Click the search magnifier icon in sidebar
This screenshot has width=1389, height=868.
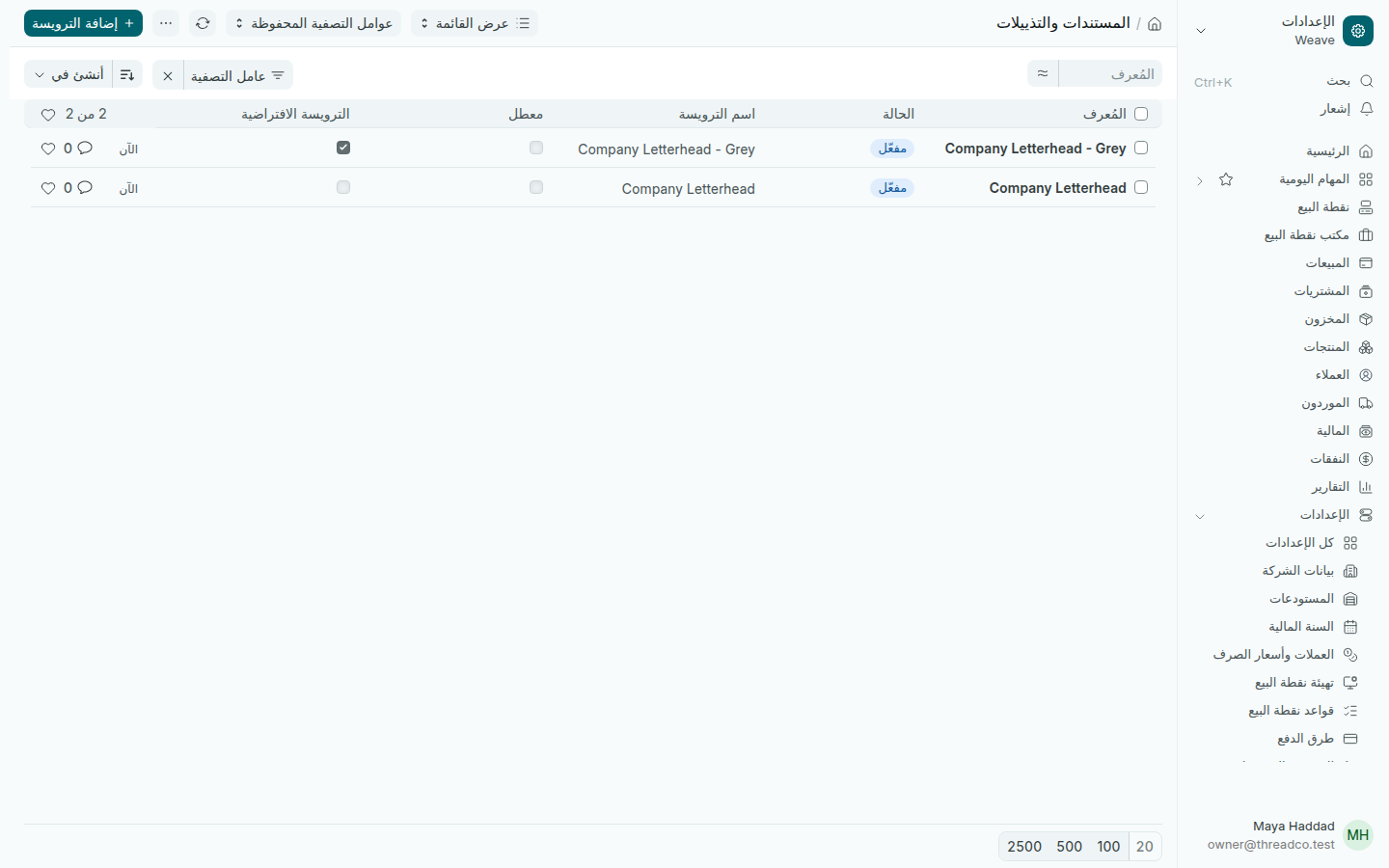pos(1366,81)
